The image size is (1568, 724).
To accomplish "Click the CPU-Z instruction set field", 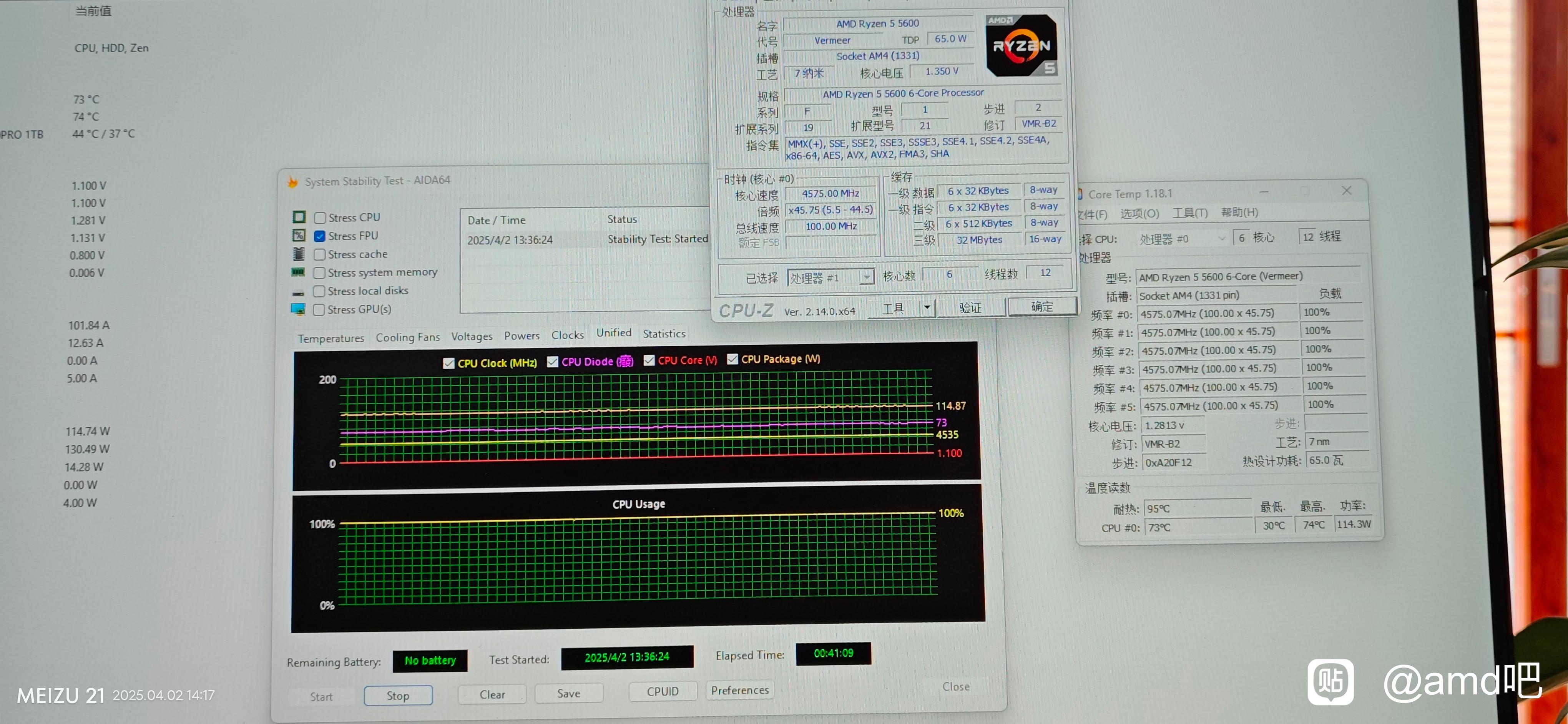I will 925,148.
